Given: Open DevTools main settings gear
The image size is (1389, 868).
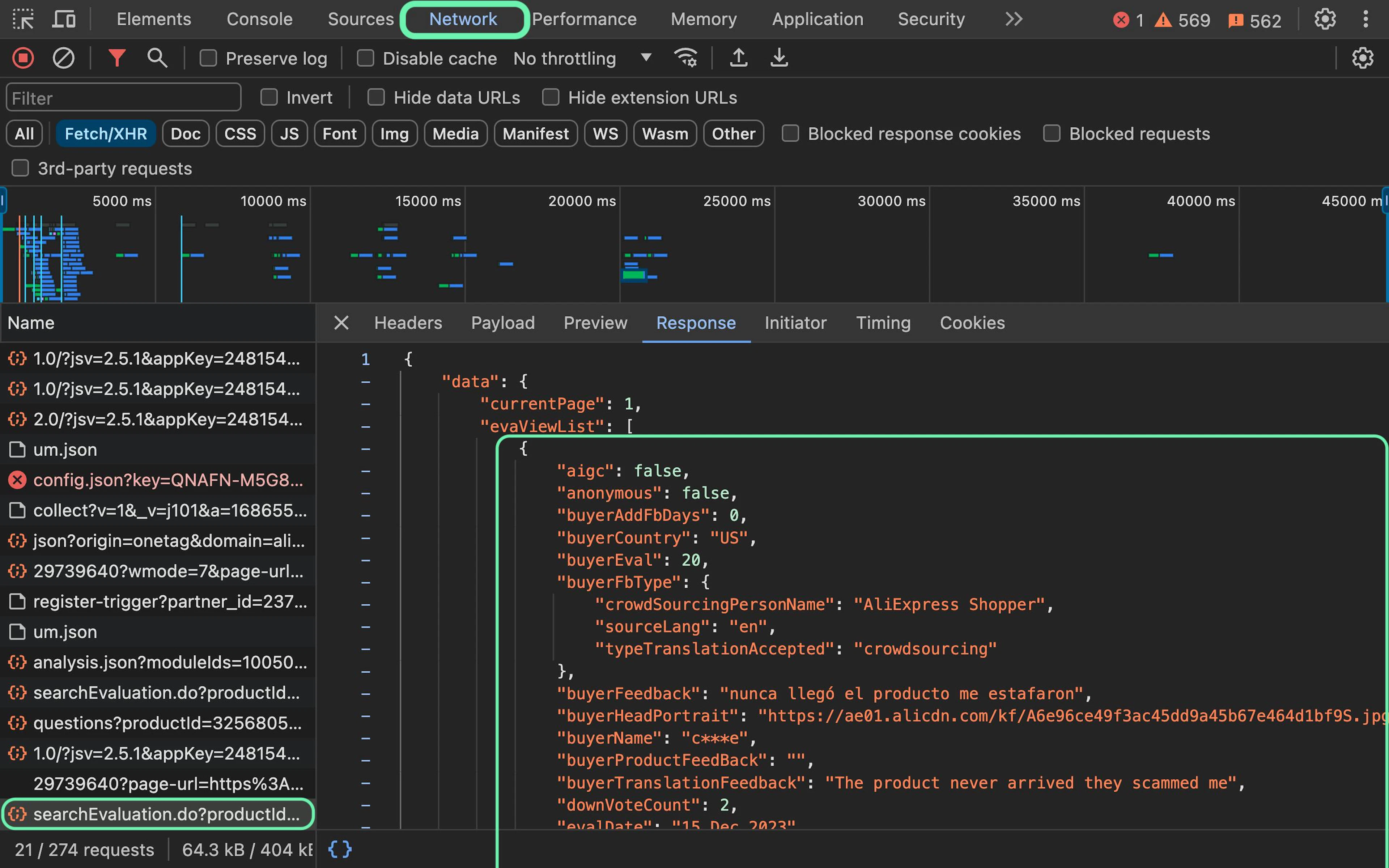Looking at the screenshot, I should [x=1325, y=20].
